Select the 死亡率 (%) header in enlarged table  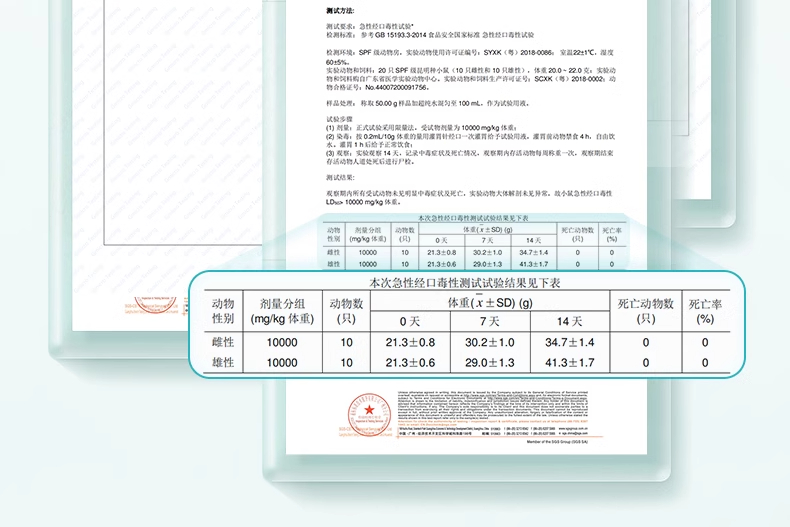(x=705, y=311)
